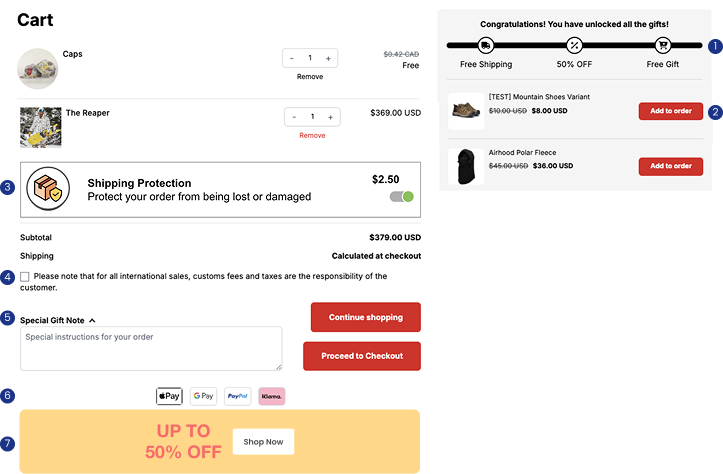
Task: Add Airhood Polar Fleece to order
Action: 670,166
